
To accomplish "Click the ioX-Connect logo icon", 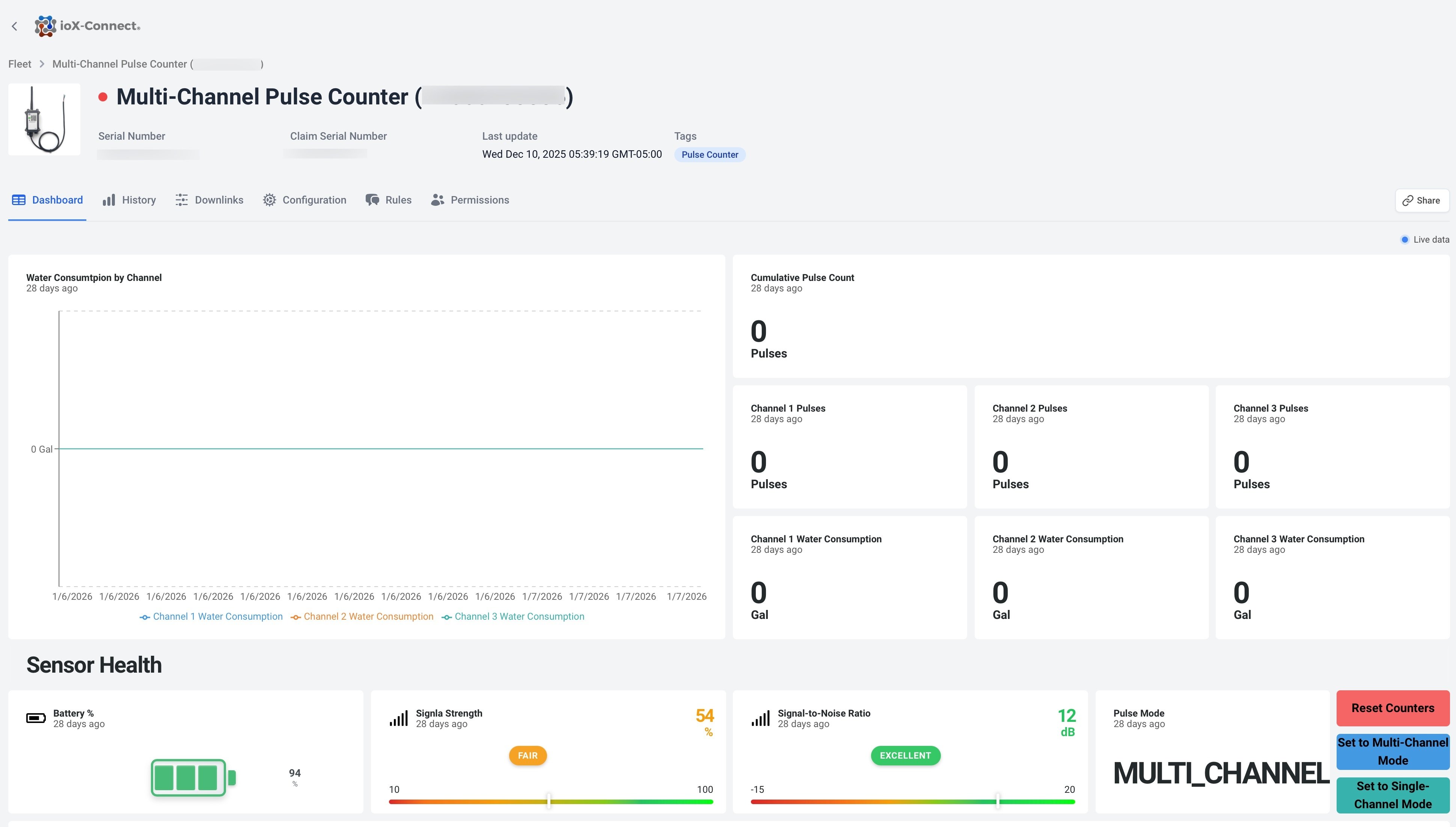I will pos(45,26).
